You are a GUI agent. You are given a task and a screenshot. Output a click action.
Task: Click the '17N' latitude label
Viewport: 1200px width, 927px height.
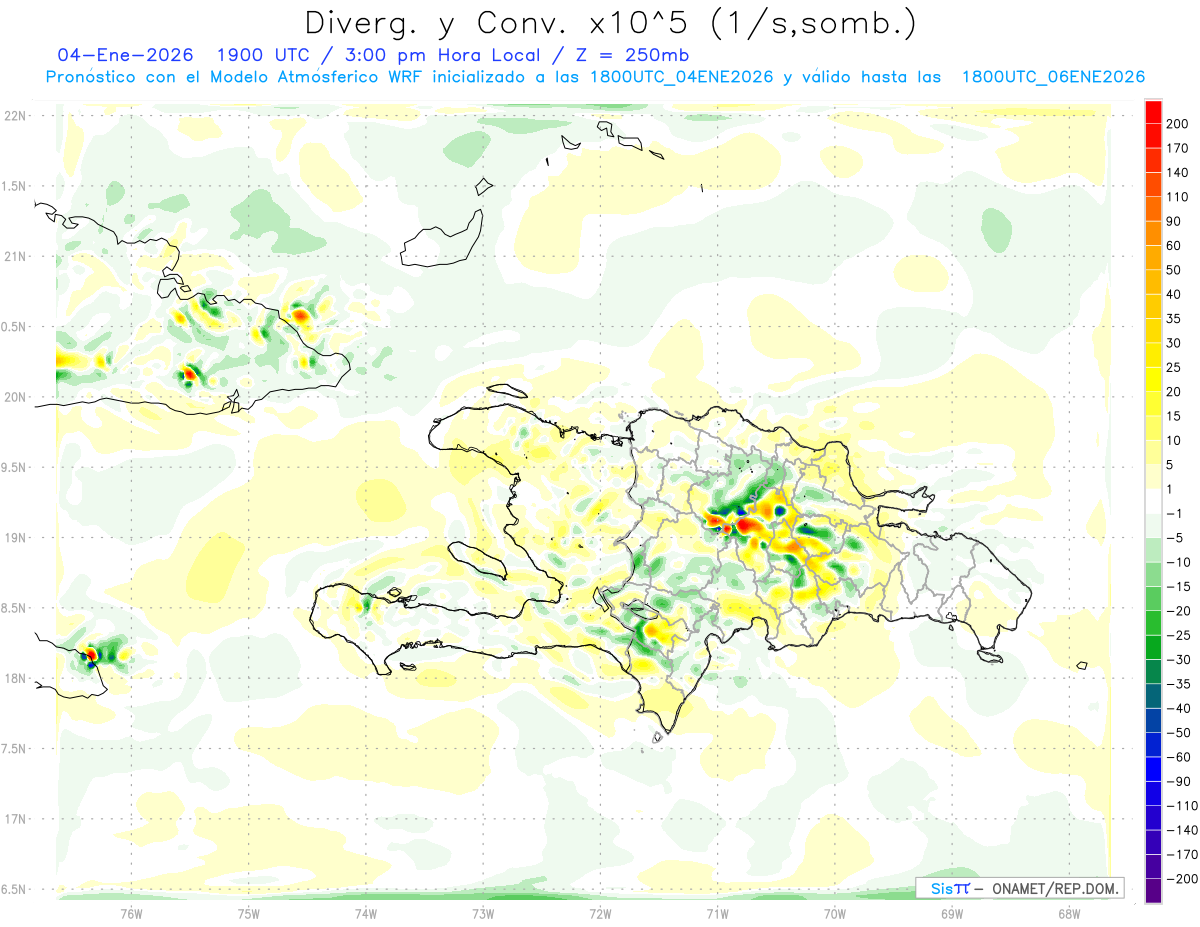point(16,819)
